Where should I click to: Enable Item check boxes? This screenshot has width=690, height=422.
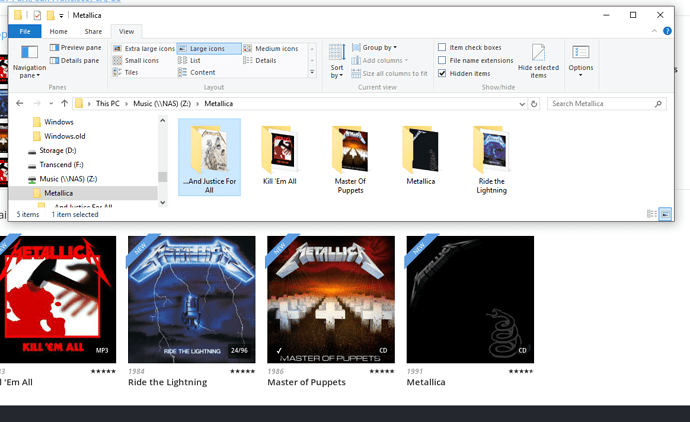click(470, 47)
